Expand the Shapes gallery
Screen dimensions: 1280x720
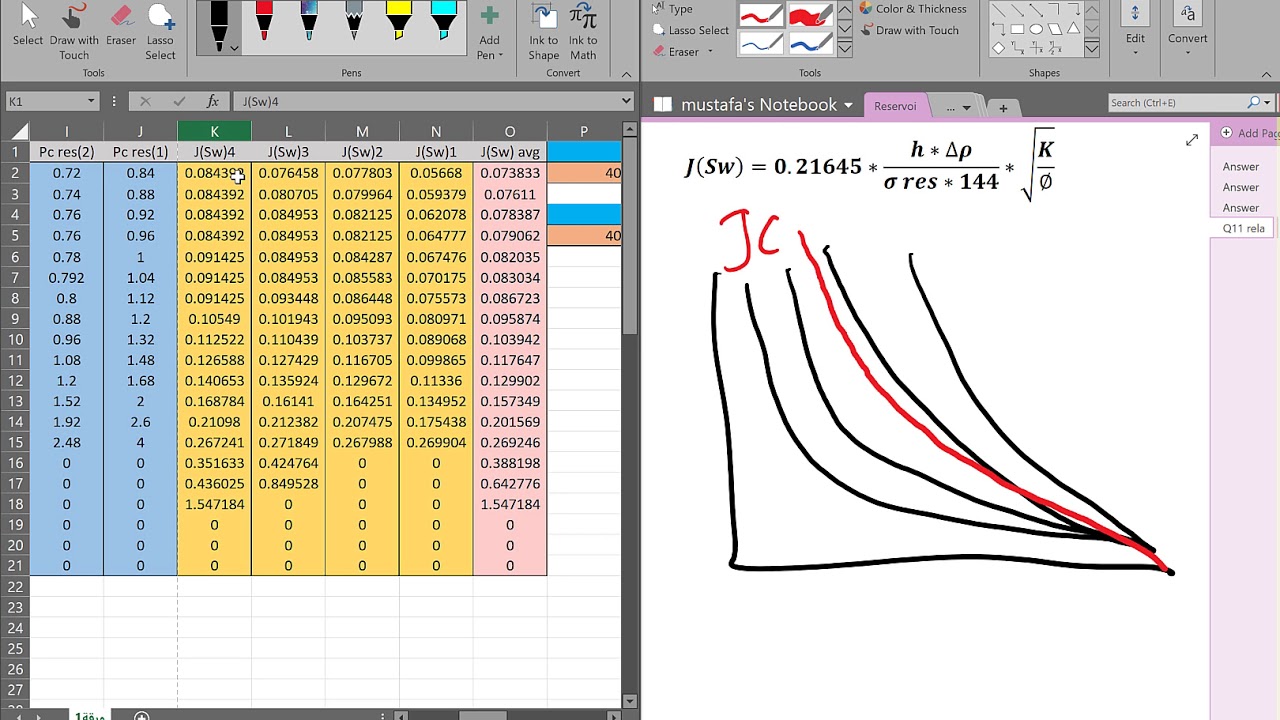(1091, 49)
